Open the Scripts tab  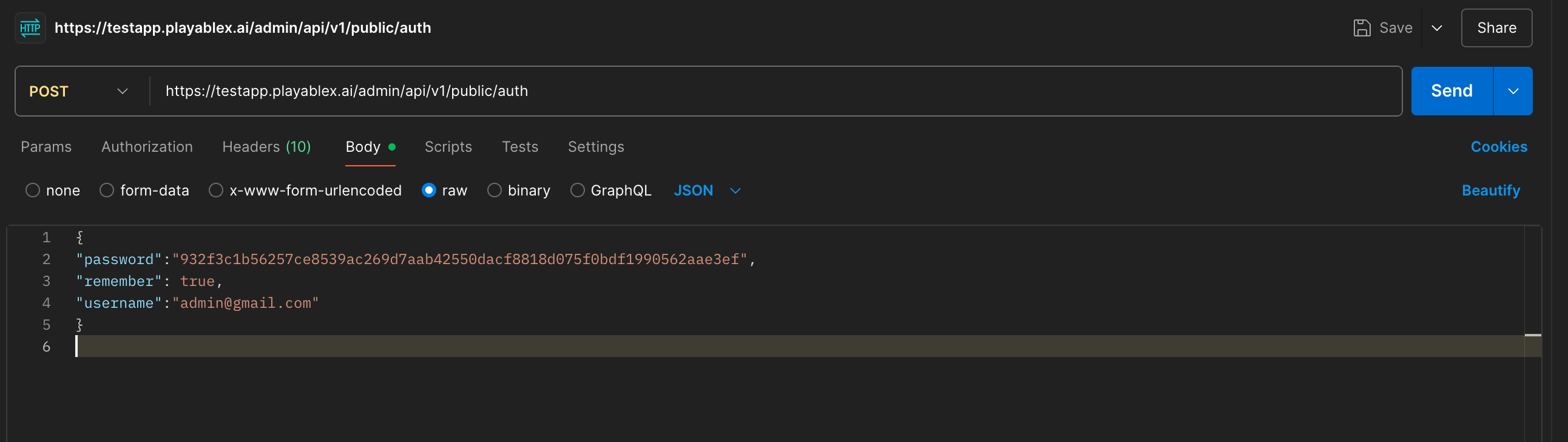pos(448,147)
